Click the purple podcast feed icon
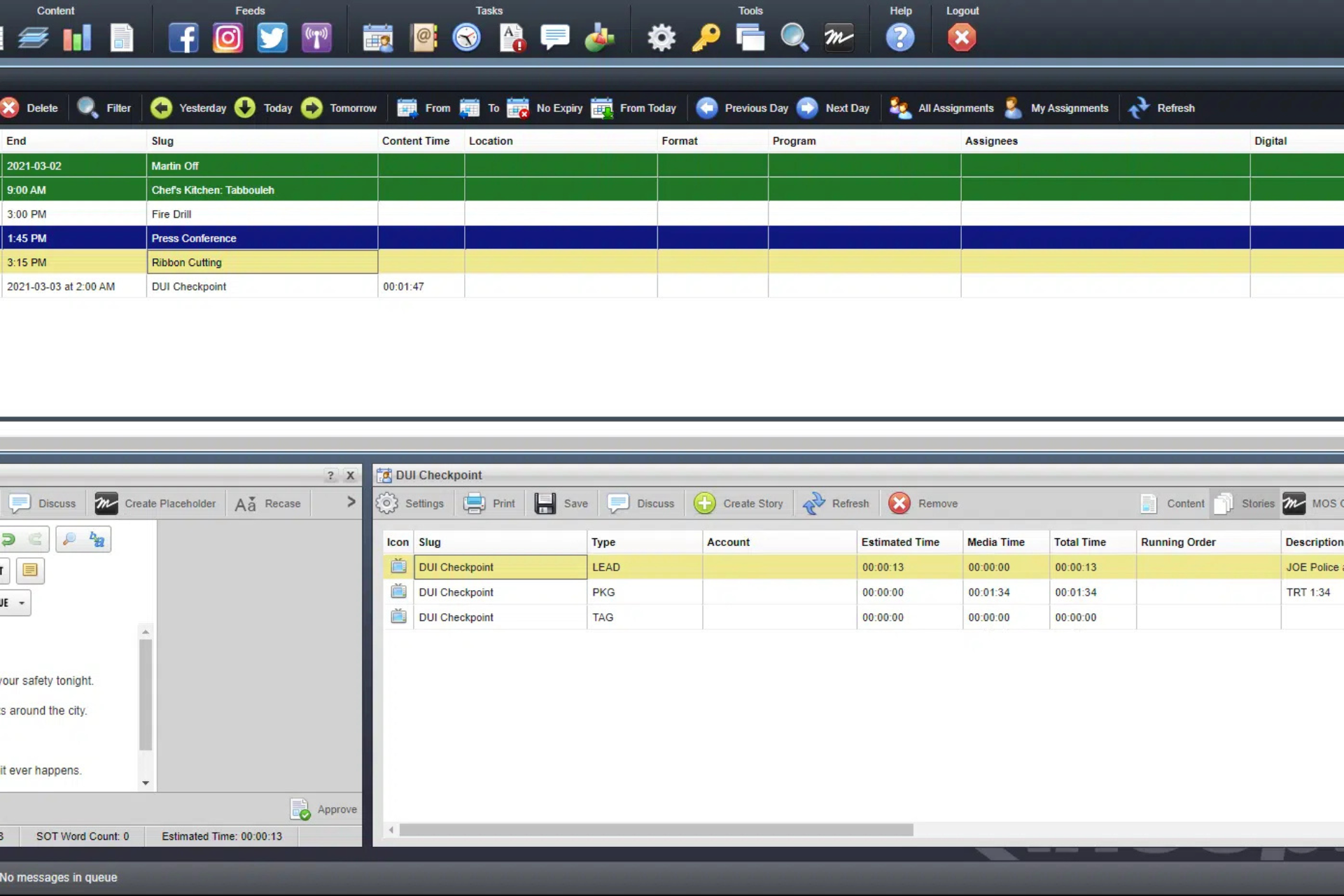The width and height of the screenshot is (1344, 896). pyautogui.click(x=316, y=38)
